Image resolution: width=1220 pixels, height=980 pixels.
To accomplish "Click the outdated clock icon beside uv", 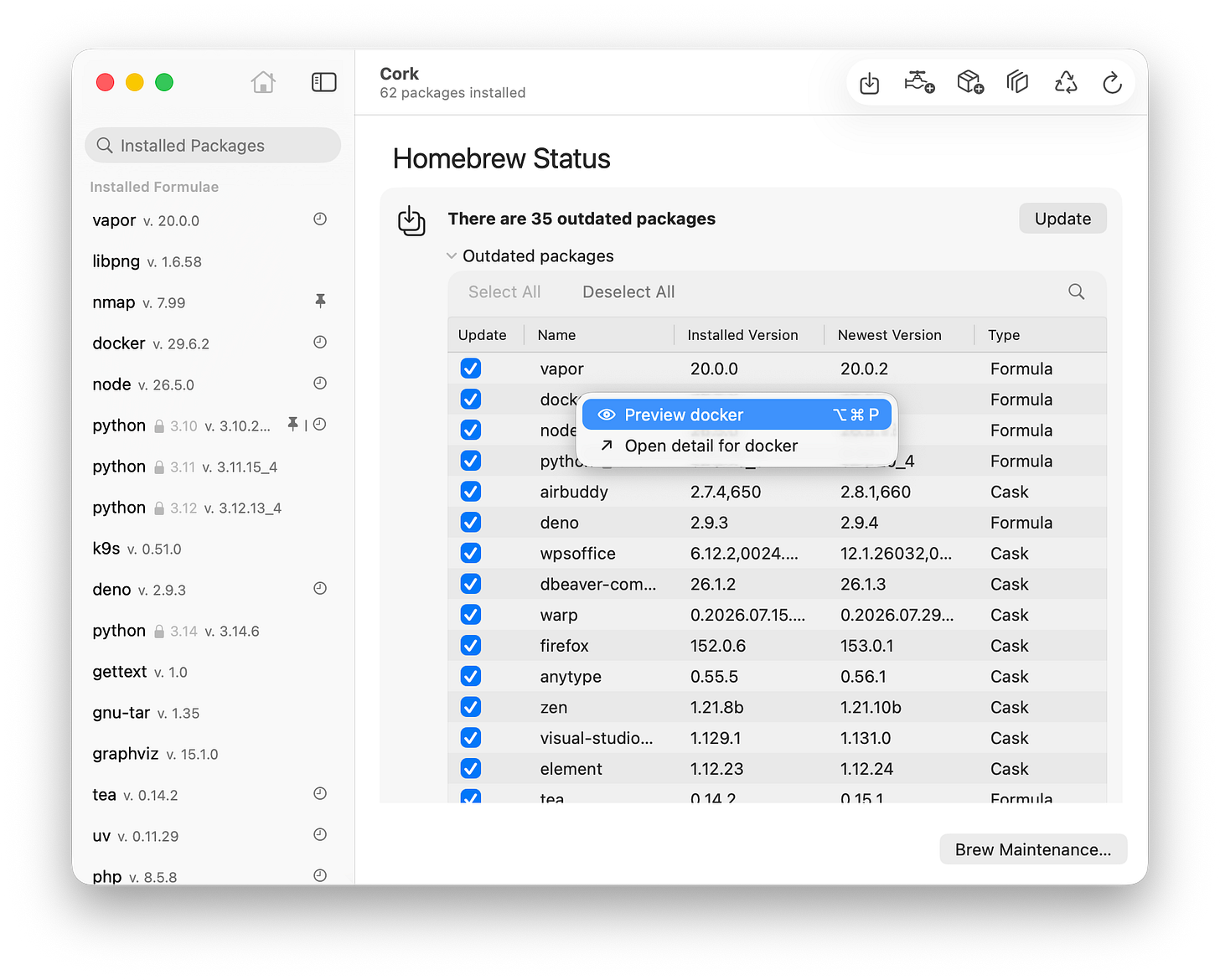I will (320, 835).
